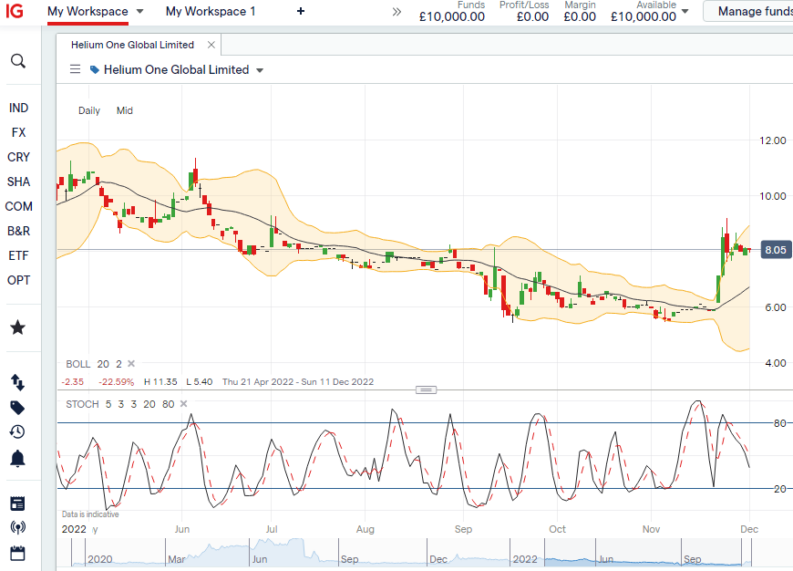Click the Profit/Loss £0.00 value

(x=533, y=17)
